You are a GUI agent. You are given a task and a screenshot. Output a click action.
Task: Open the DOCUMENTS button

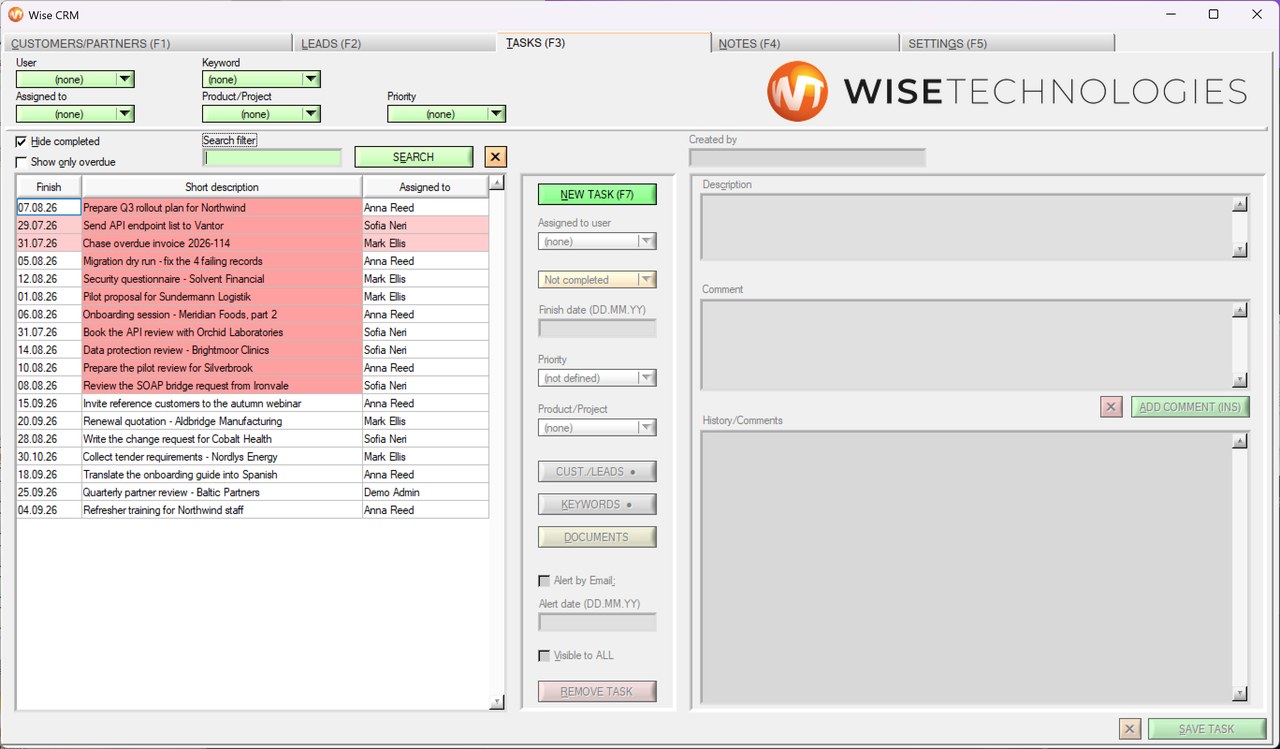click(597, 537)
